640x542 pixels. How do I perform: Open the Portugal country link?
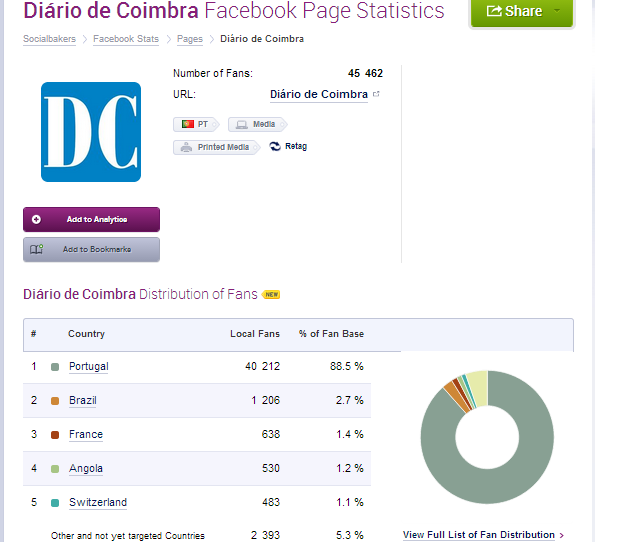(x=89, y=367)
